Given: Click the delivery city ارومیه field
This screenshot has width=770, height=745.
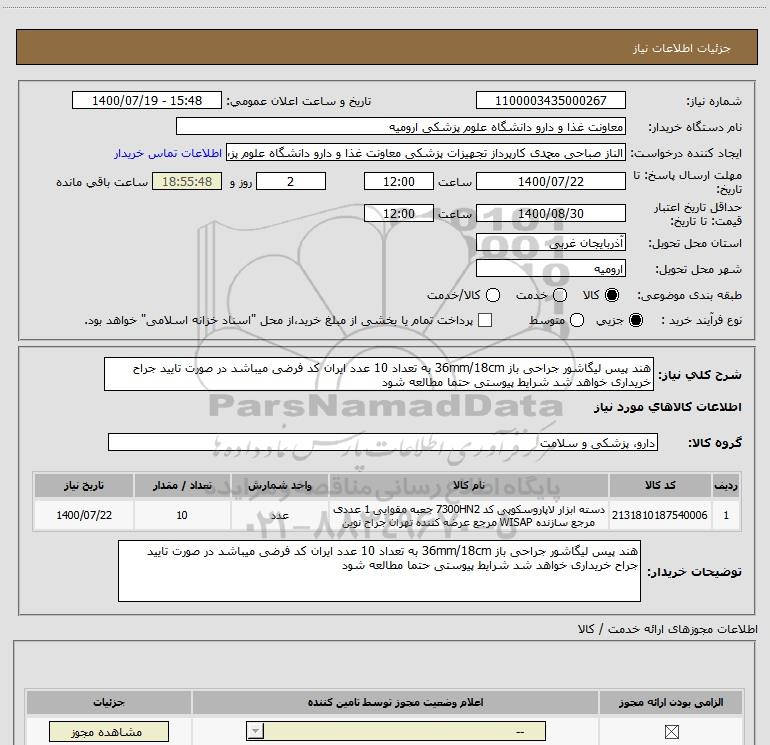Looking at the screenshot, I should 550,268.
